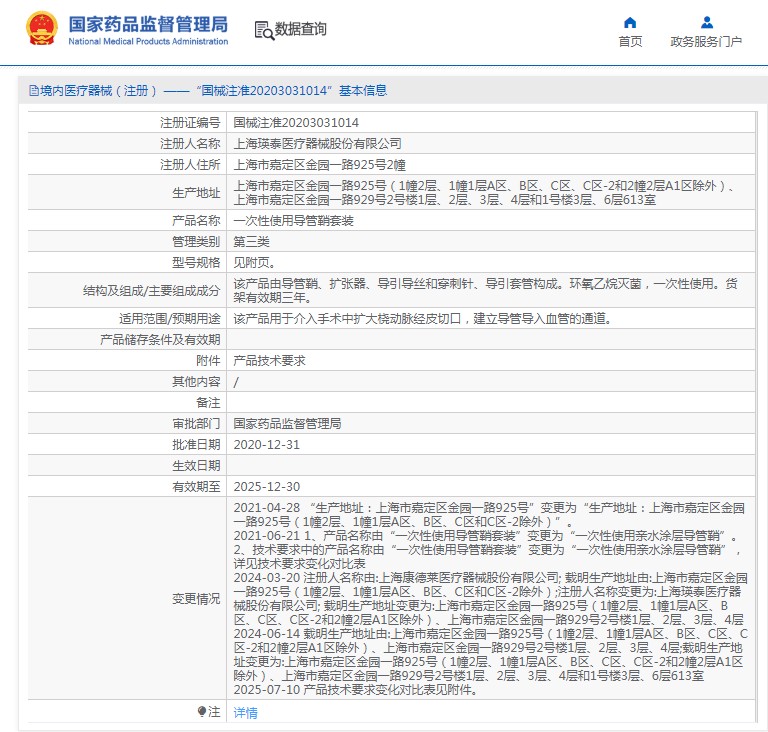Screen dimensions: 768x732
Task: Click the national emblem logo
Action: (x=42, y=29)
